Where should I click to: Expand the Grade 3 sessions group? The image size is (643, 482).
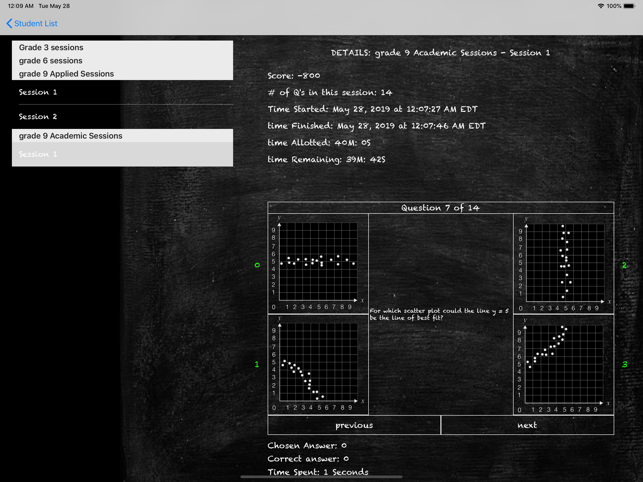coord(122,47)
